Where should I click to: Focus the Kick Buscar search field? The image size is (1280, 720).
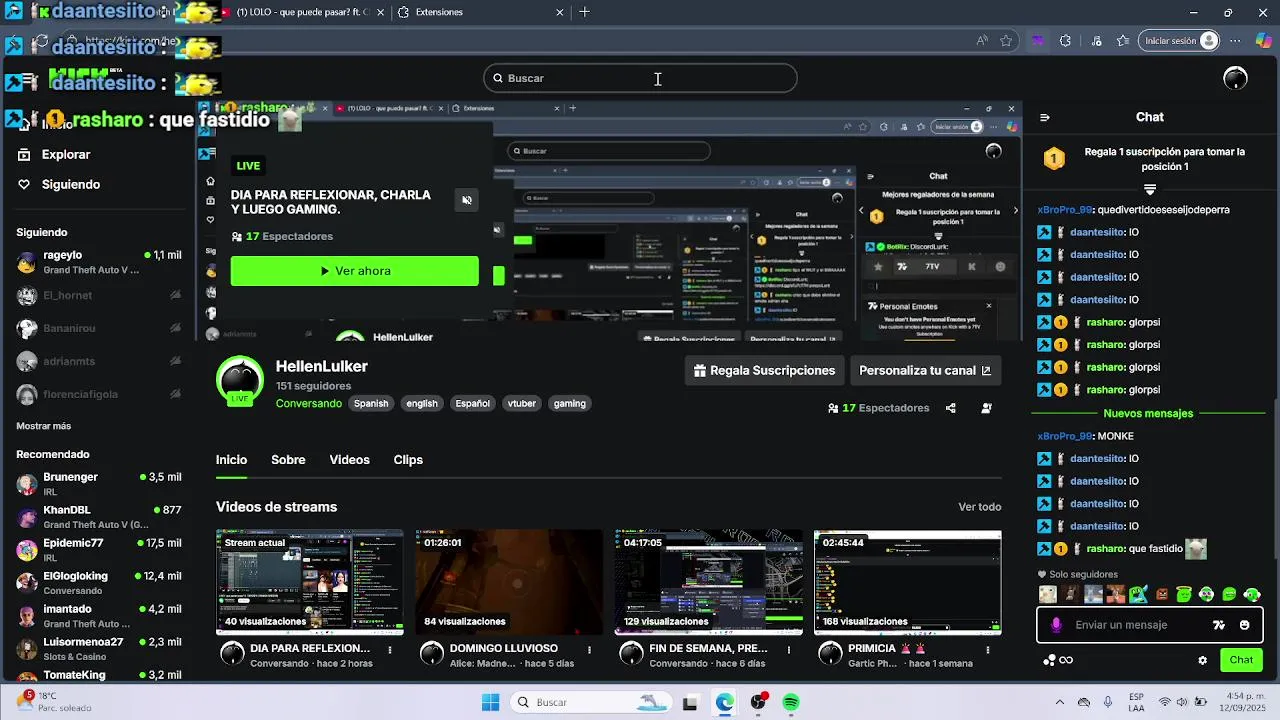pyautogui.click(x=640, y=78)
